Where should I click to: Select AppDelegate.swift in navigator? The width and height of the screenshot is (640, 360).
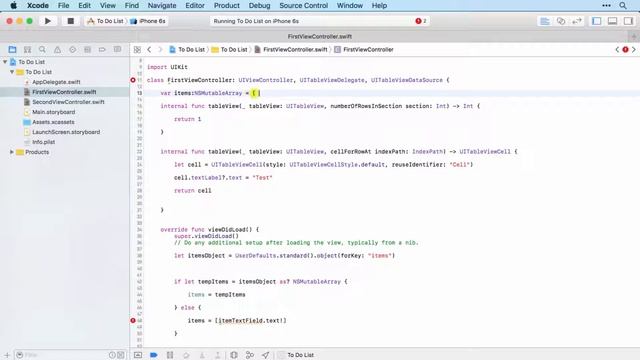coord(56,82)
